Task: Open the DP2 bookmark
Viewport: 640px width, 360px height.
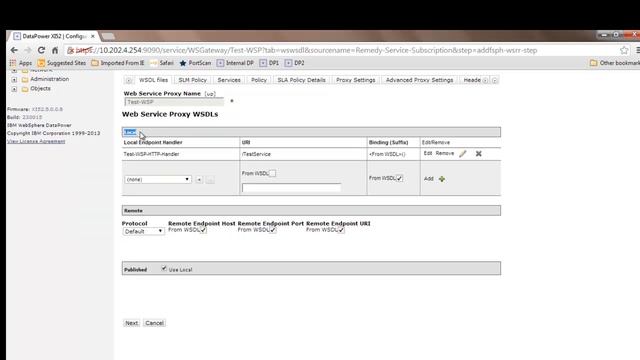Action: [x=295, y=63]
